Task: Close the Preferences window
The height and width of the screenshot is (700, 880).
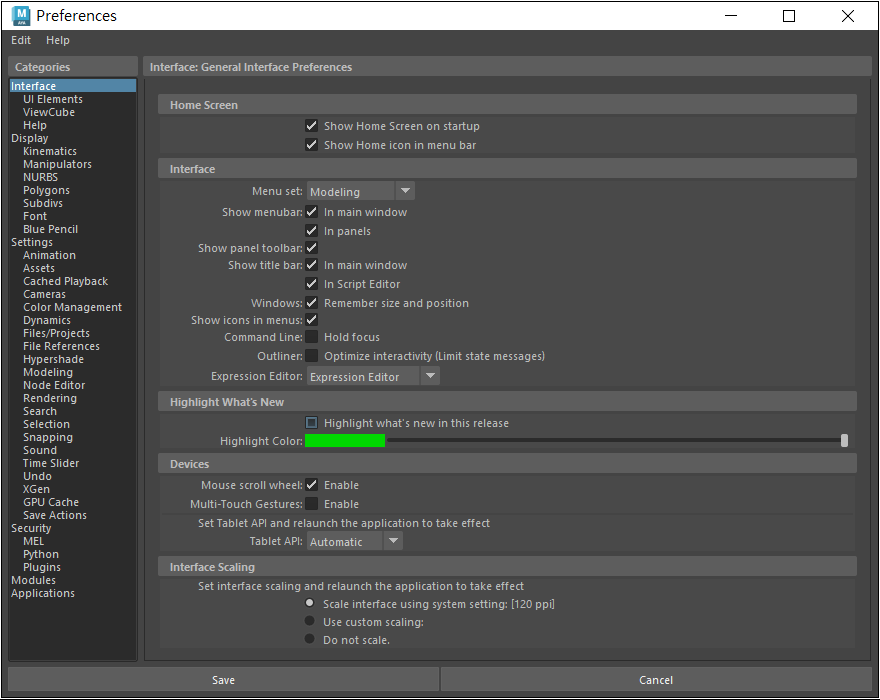Action: pos(848,16)
